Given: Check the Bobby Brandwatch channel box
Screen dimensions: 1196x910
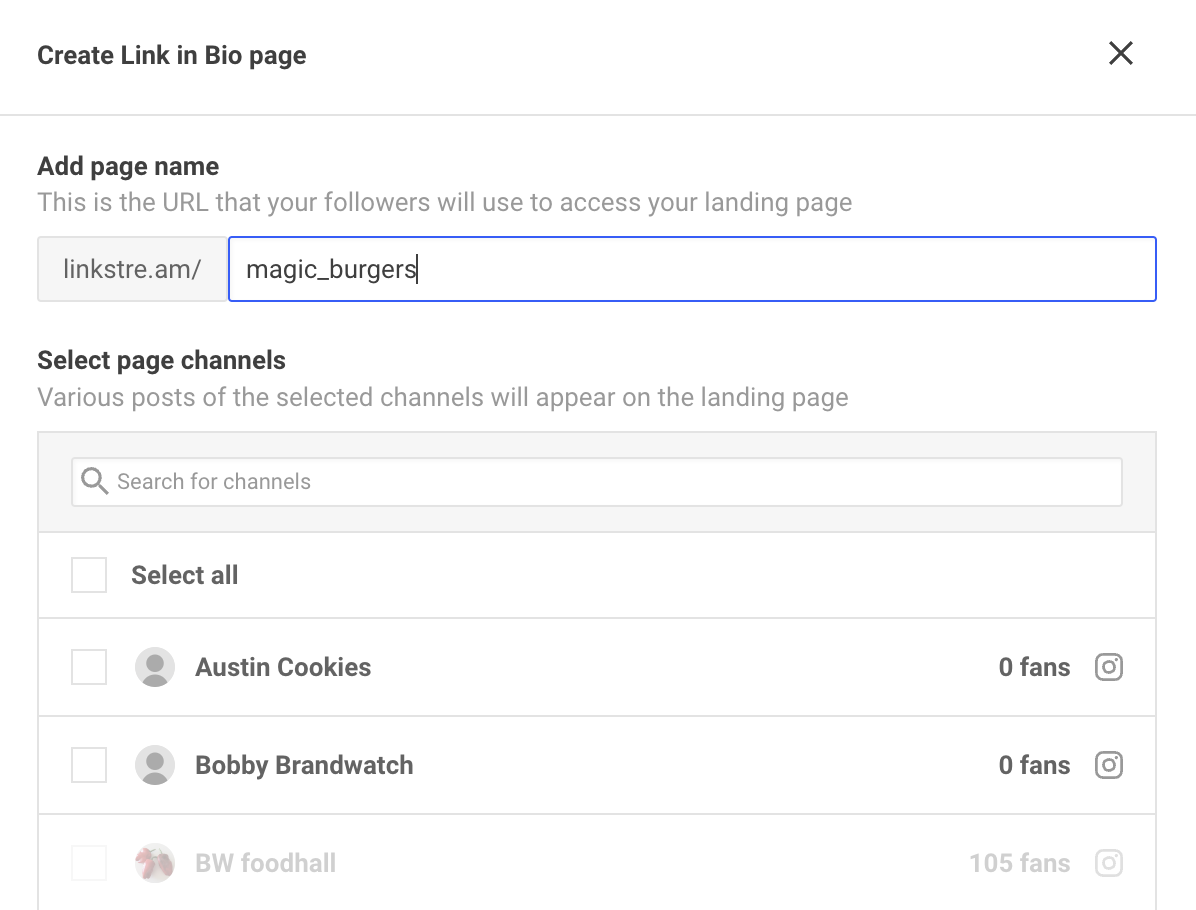Looking at the screenshot, I should [x=89, y=764].
